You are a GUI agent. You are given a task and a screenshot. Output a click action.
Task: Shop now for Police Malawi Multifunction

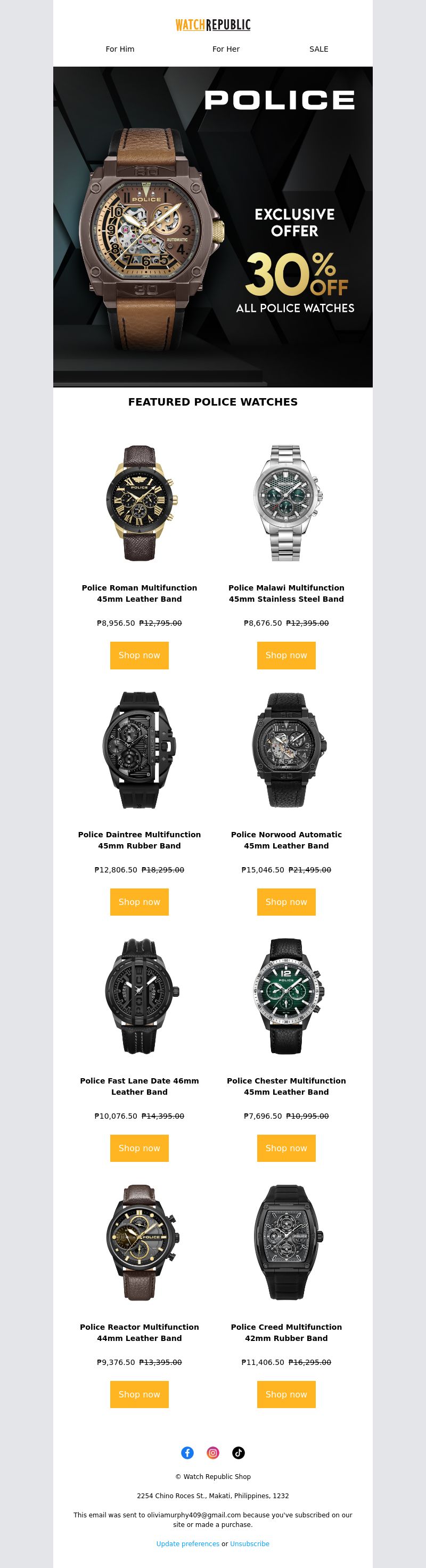tap(286, 656)
